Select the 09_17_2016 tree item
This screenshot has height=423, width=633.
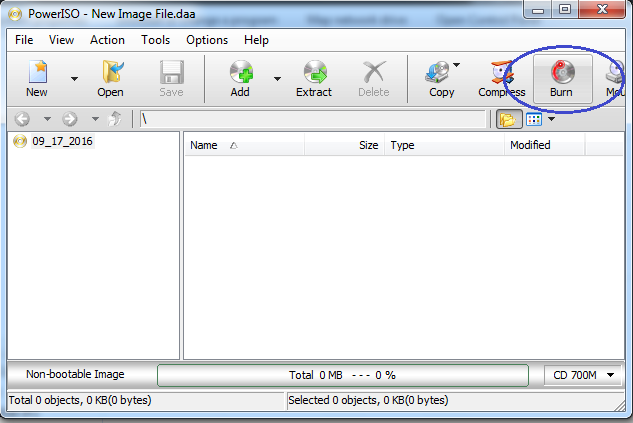point(62,141)
